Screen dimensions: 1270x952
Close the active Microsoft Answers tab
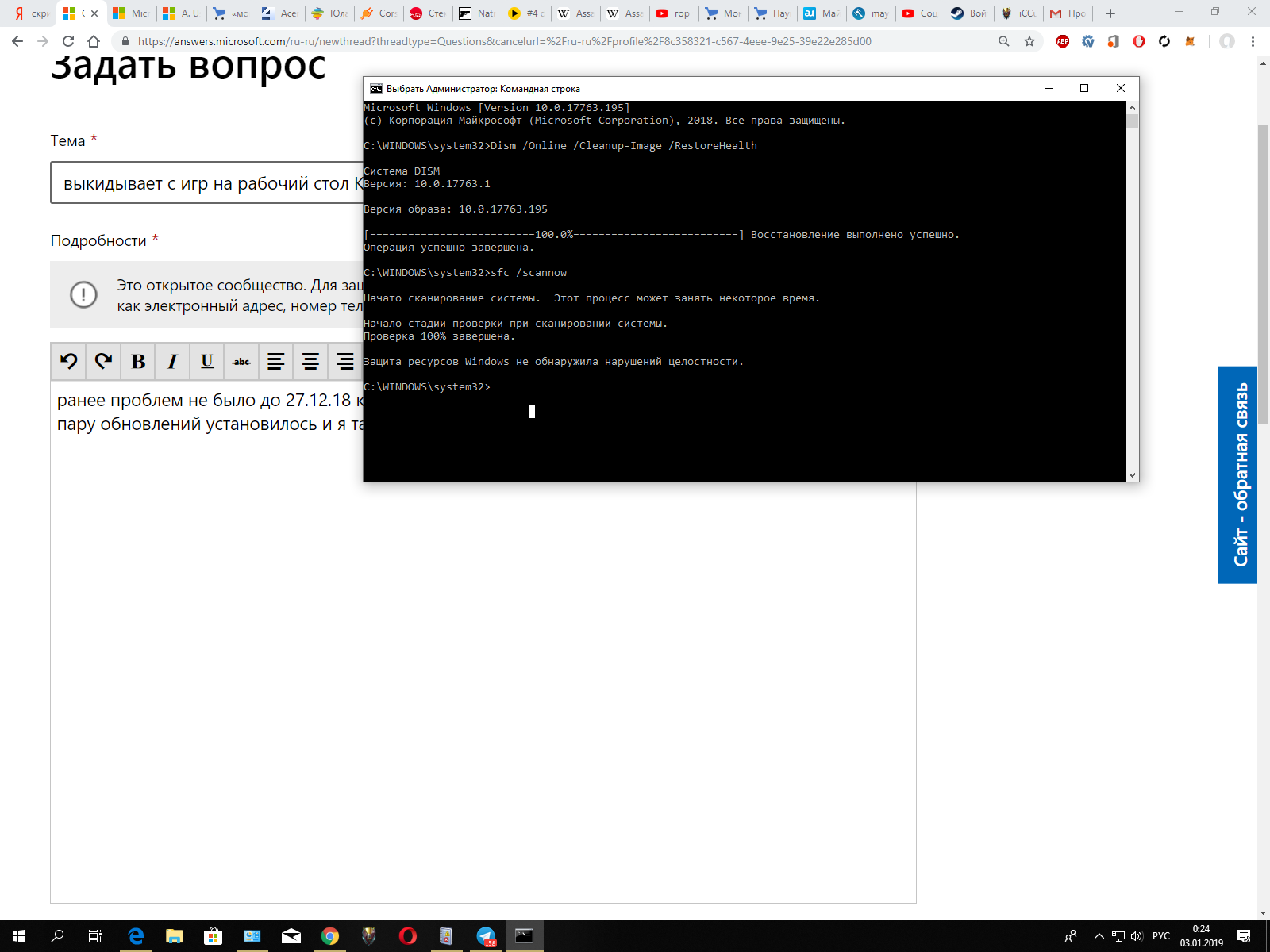[x=95, y=13]
